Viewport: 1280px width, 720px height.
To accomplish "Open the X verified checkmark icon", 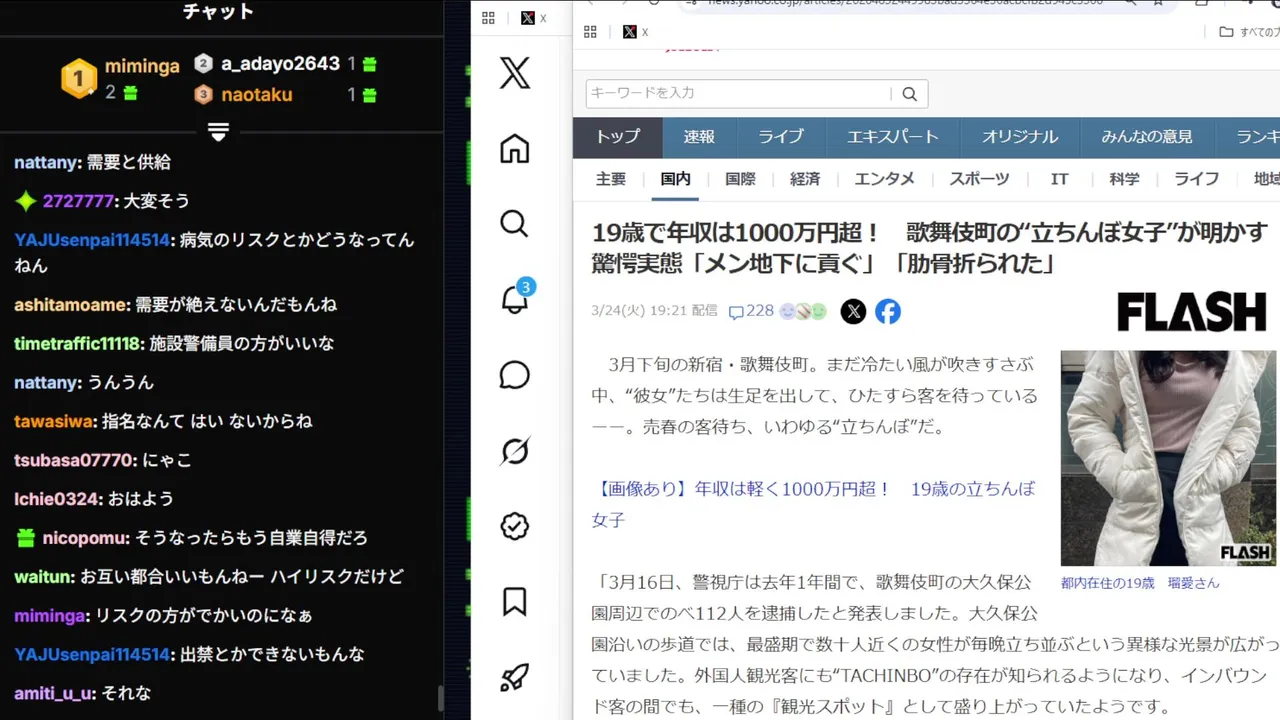I will pyautogui.click(x=514, y=526).
